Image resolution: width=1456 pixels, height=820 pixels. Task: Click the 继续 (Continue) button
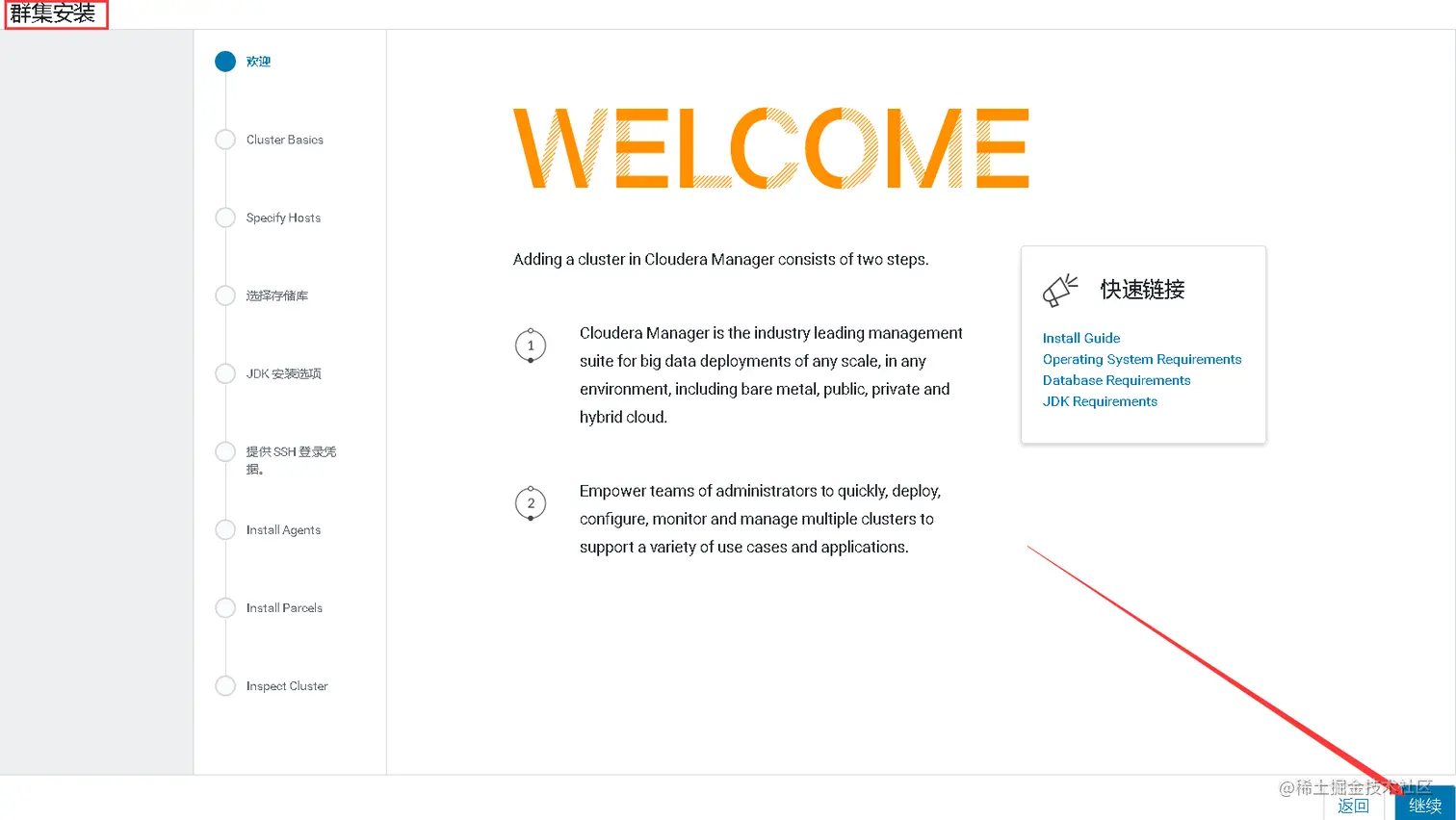[x=1424, y=805]
